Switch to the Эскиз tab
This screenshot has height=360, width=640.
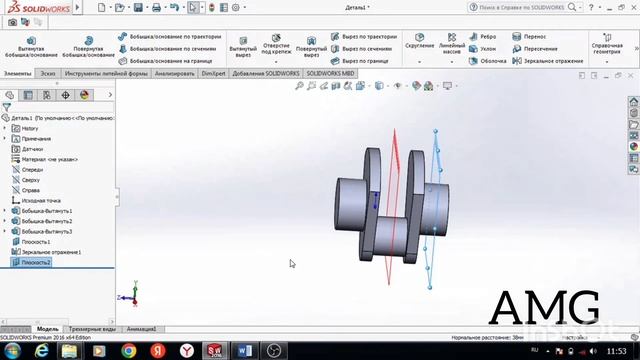(x=48, y=74)
